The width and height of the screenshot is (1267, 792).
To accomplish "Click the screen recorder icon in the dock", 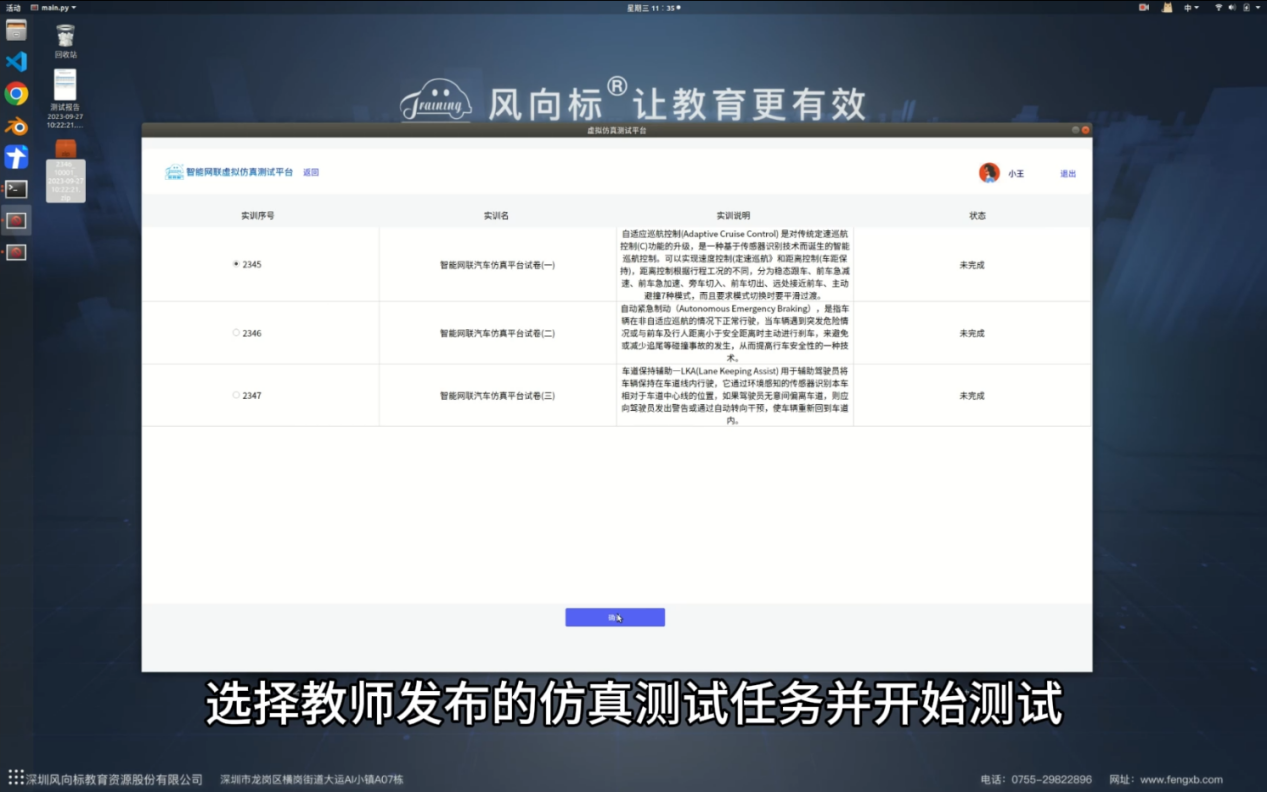I will coord(15,219).
